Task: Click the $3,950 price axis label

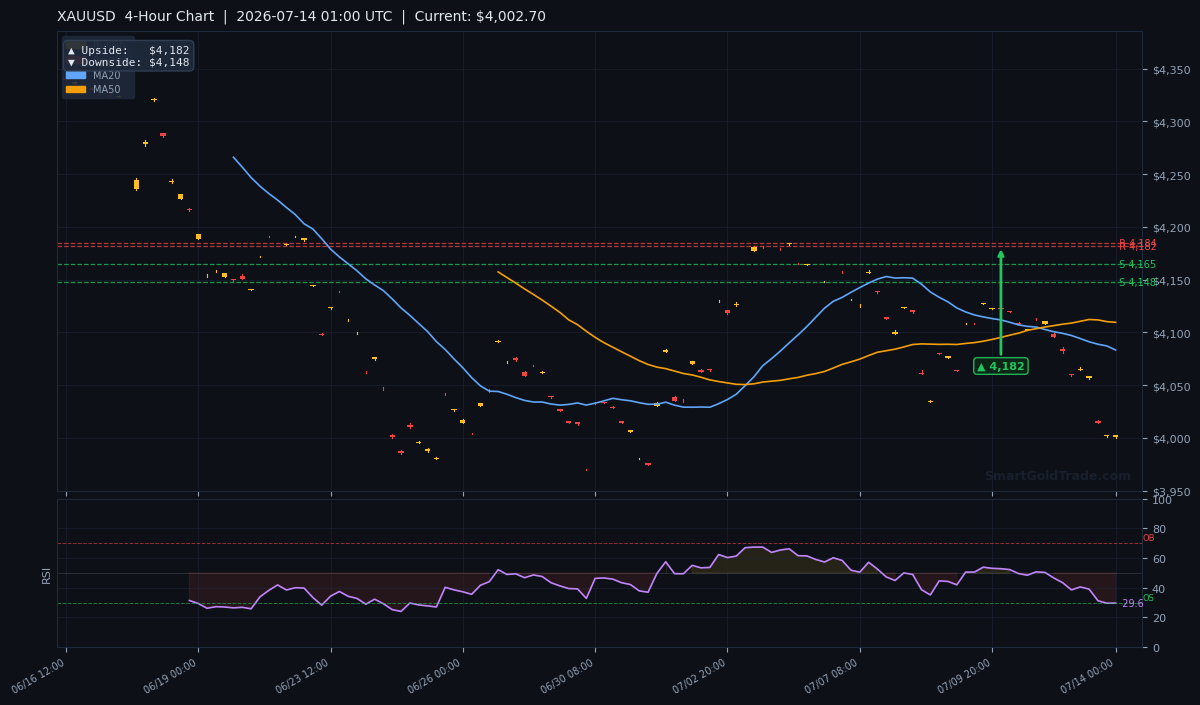Action: [x=1171, y=492]
